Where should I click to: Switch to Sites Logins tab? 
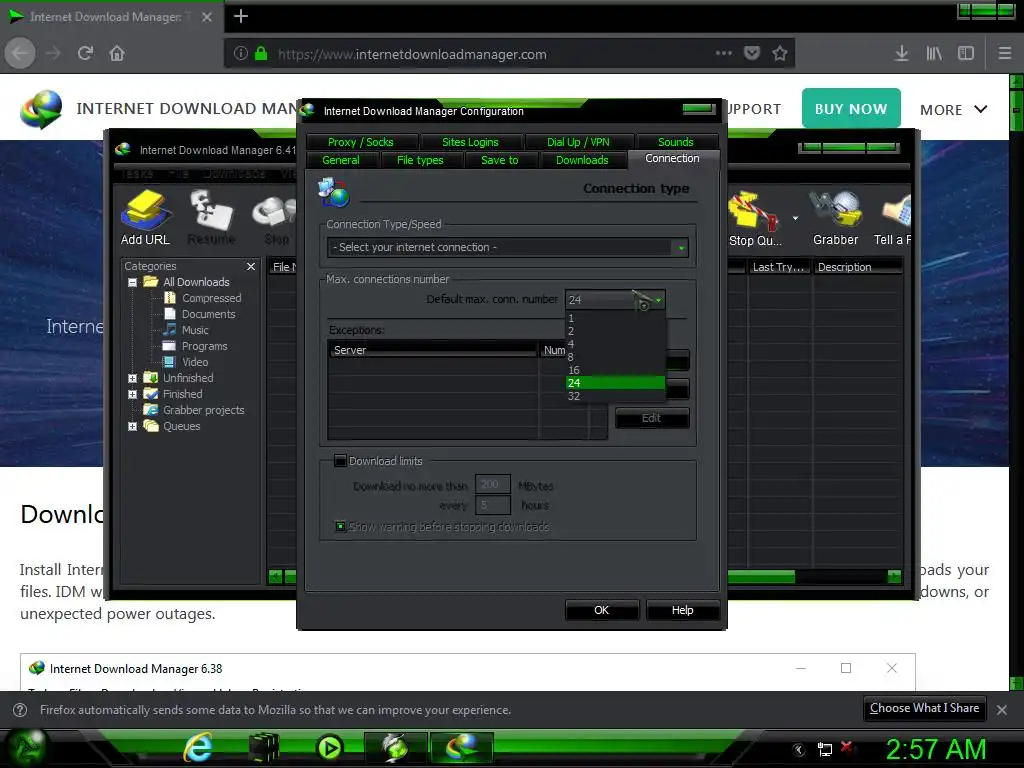(470, 142)
